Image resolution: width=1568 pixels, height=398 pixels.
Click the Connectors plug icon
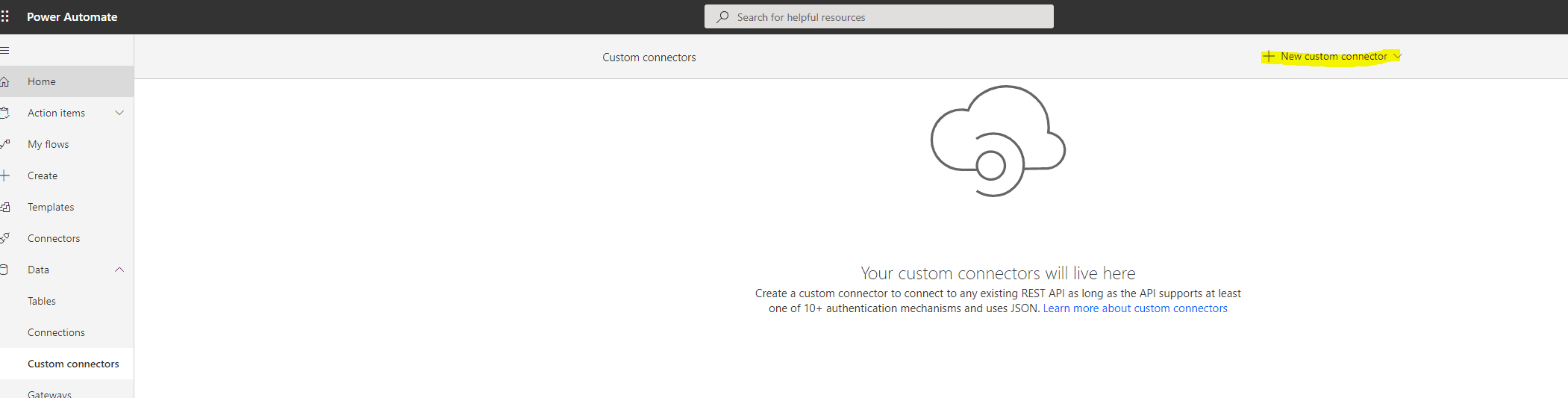click(x=5, y=238)
